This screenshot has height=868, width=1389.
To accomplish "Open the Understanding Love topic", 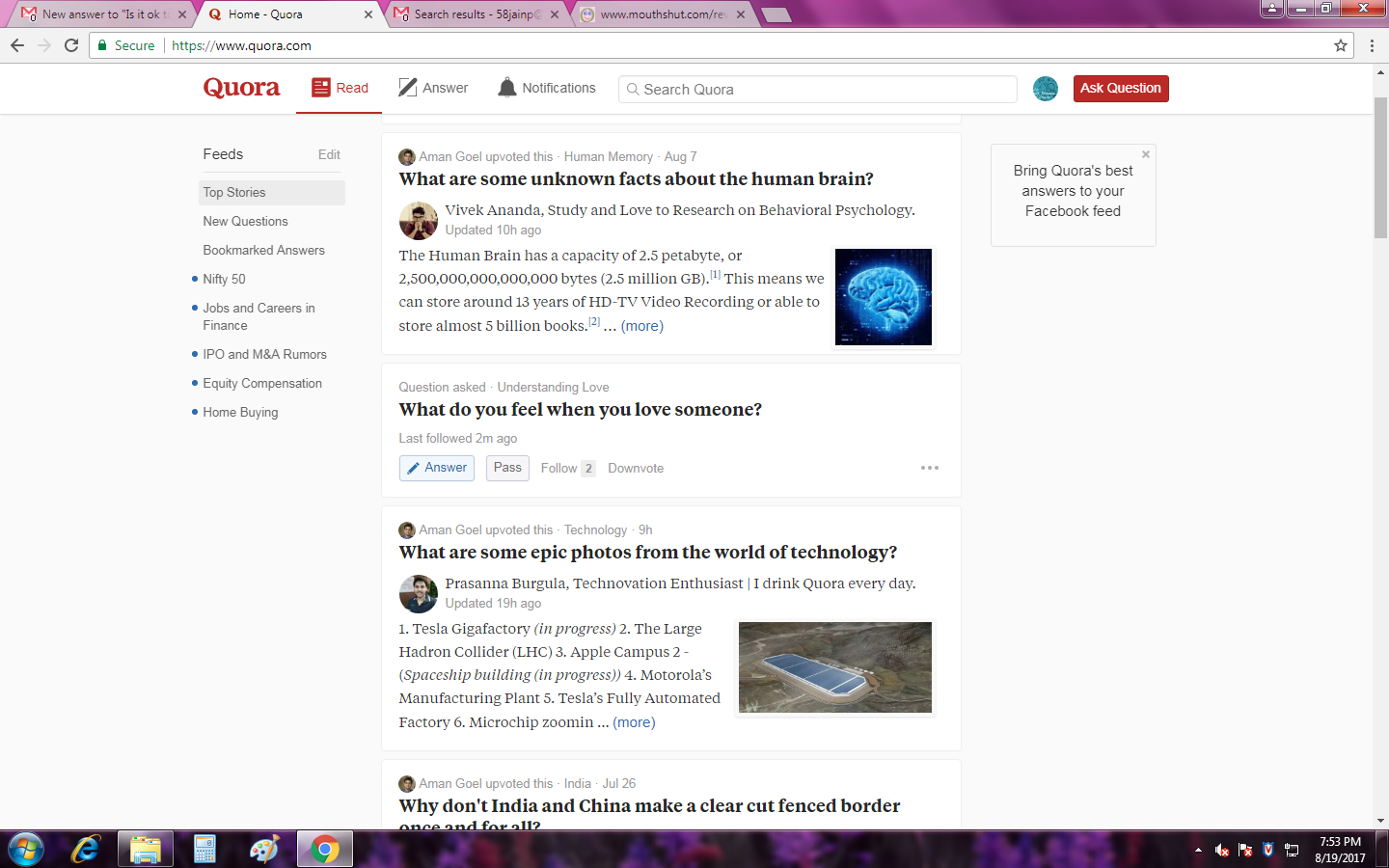I will coord(553,387).
